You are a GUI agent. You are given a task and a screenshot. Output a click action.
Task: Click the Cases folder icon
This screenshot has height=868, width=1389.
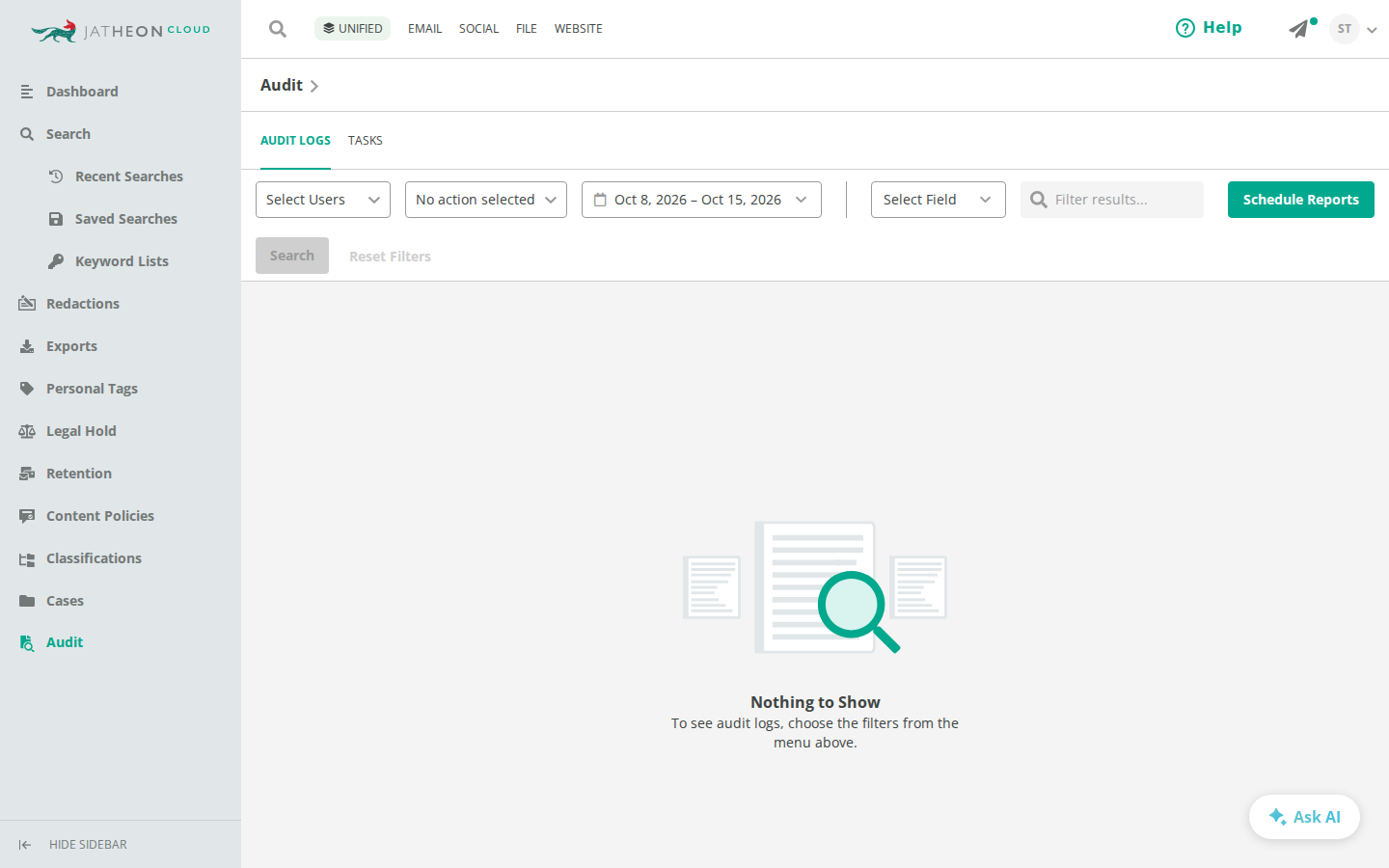[x=27, y=601]
